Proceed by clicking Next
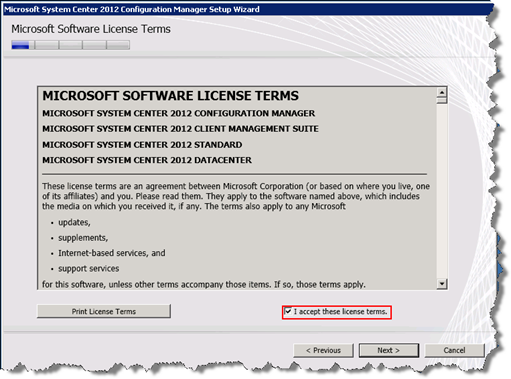Viewport: 511px width, 379px height. [x=389, y=350]
